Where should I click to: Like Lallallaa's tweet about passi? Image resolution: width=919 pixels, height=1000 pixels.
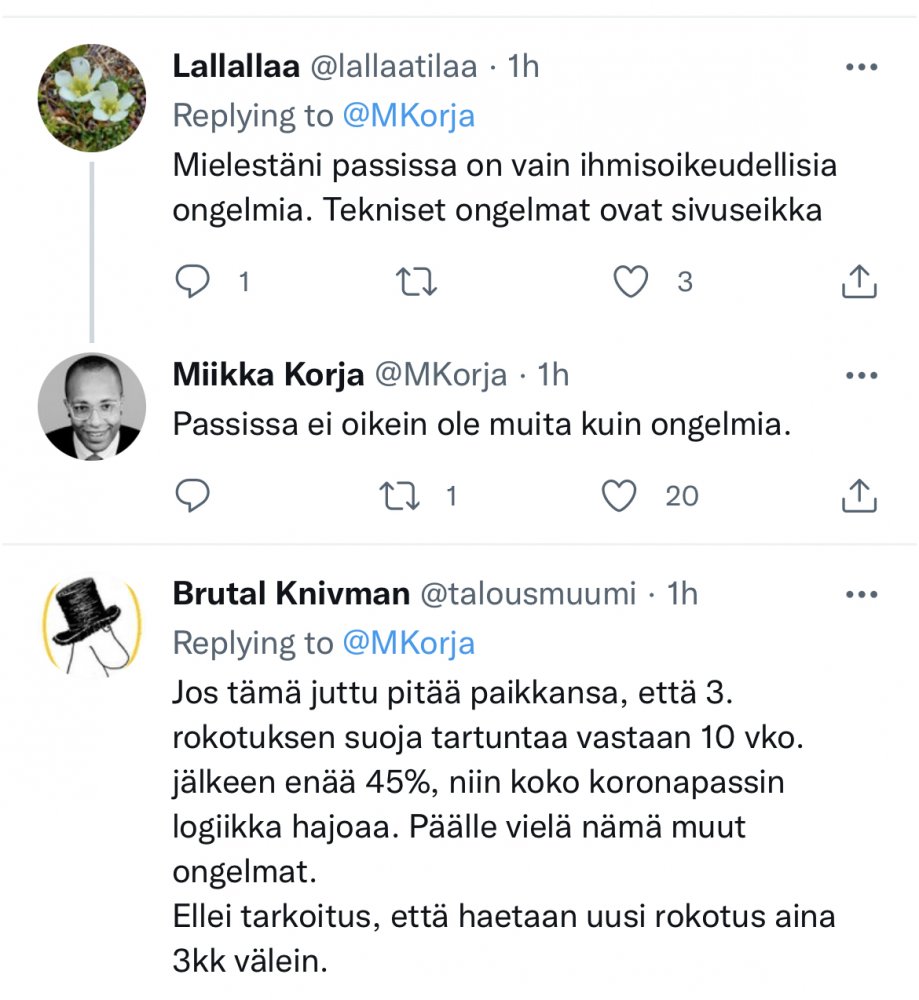[x=631, y=283]
